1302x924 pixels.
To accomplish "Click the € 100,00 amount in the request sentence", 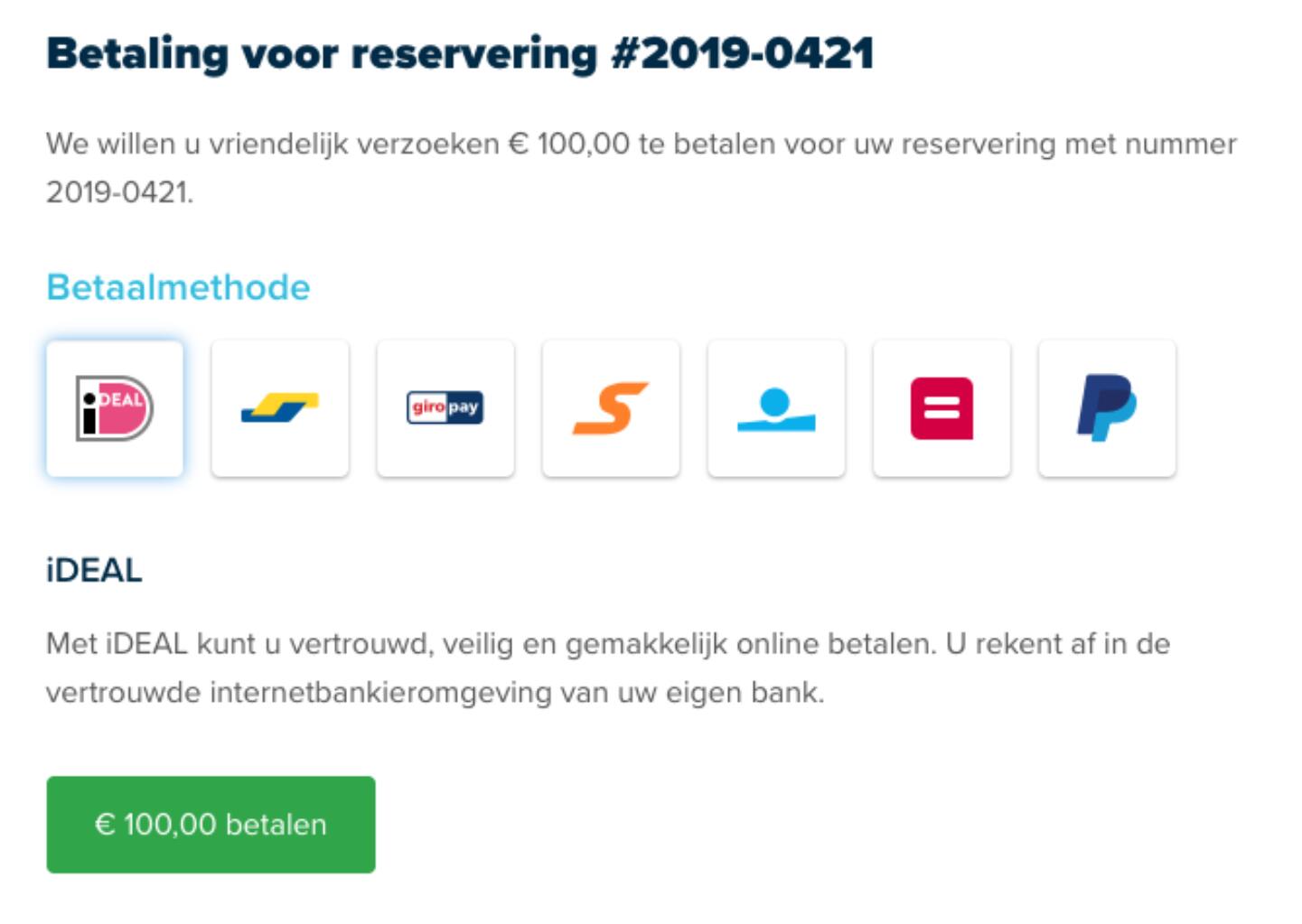I will 568,145.
